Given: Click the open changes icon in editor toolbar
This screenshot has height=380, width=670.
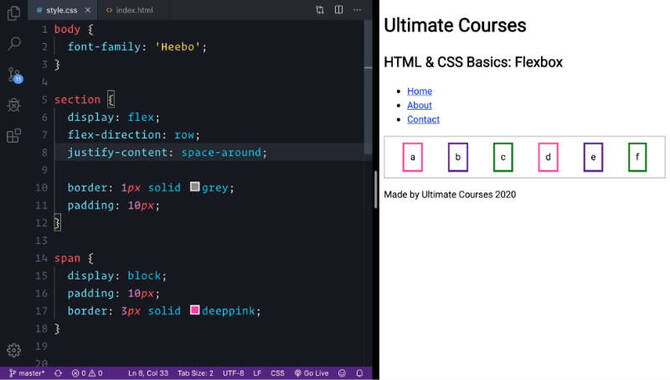Looking at the screenshot, I should pos(320,10).
